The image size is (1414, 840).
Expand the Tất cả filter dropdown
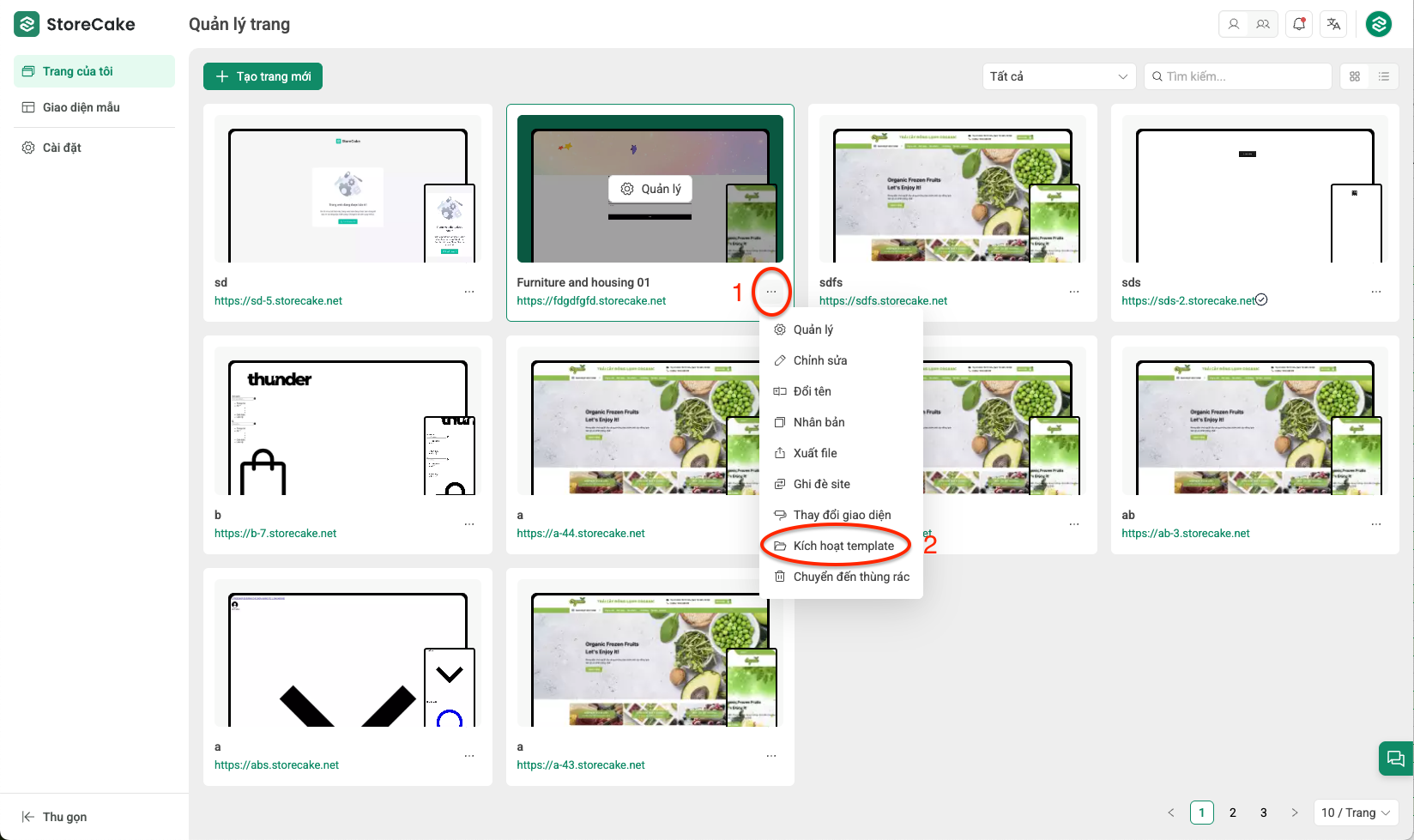tap(1058, 76)
